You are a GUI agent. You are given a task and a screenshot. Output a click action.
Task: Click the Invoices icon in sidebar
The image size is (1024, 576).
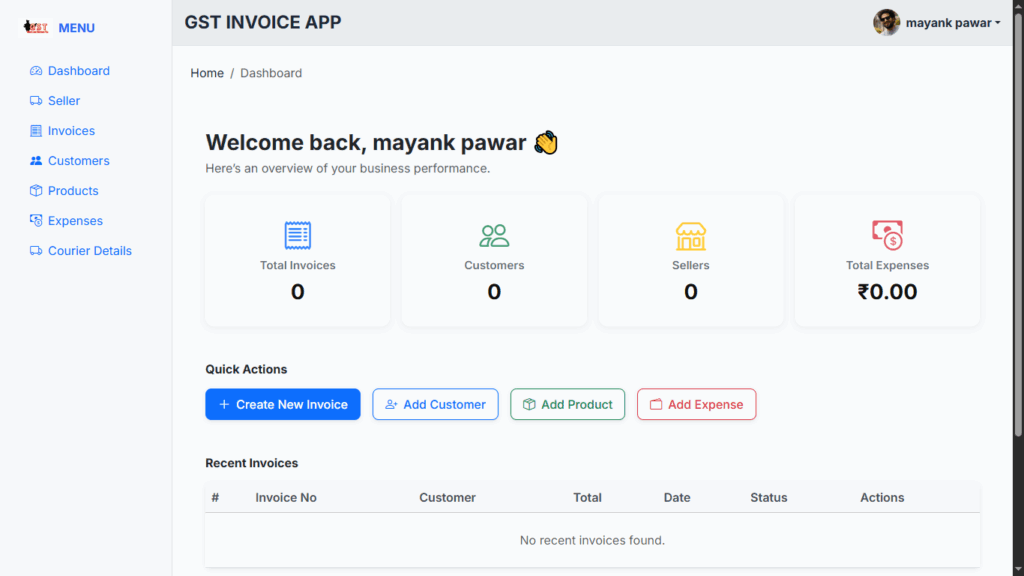point(36,131)
